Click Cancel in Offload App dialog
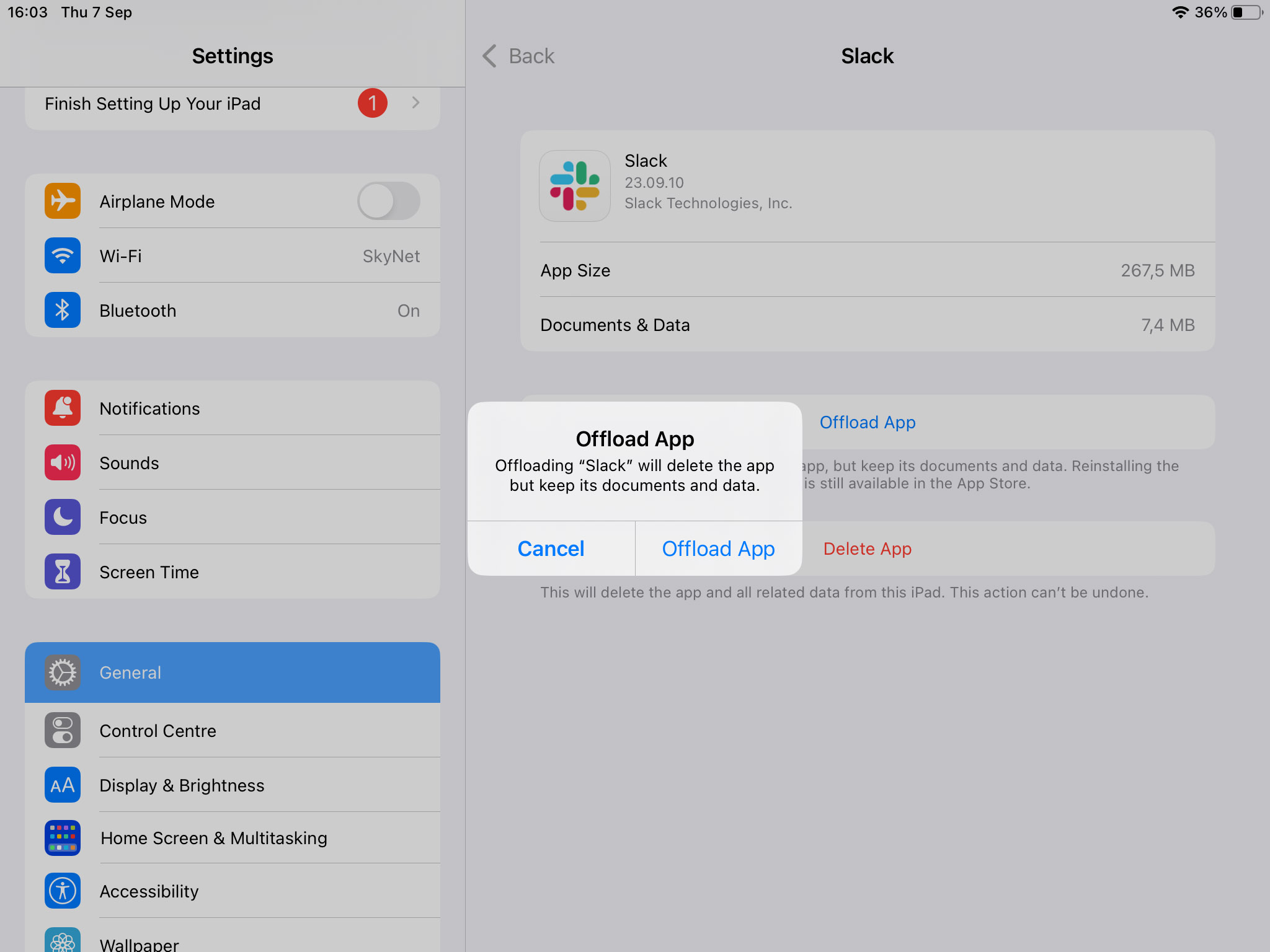The image size is (1270, 952). point(551,547)
